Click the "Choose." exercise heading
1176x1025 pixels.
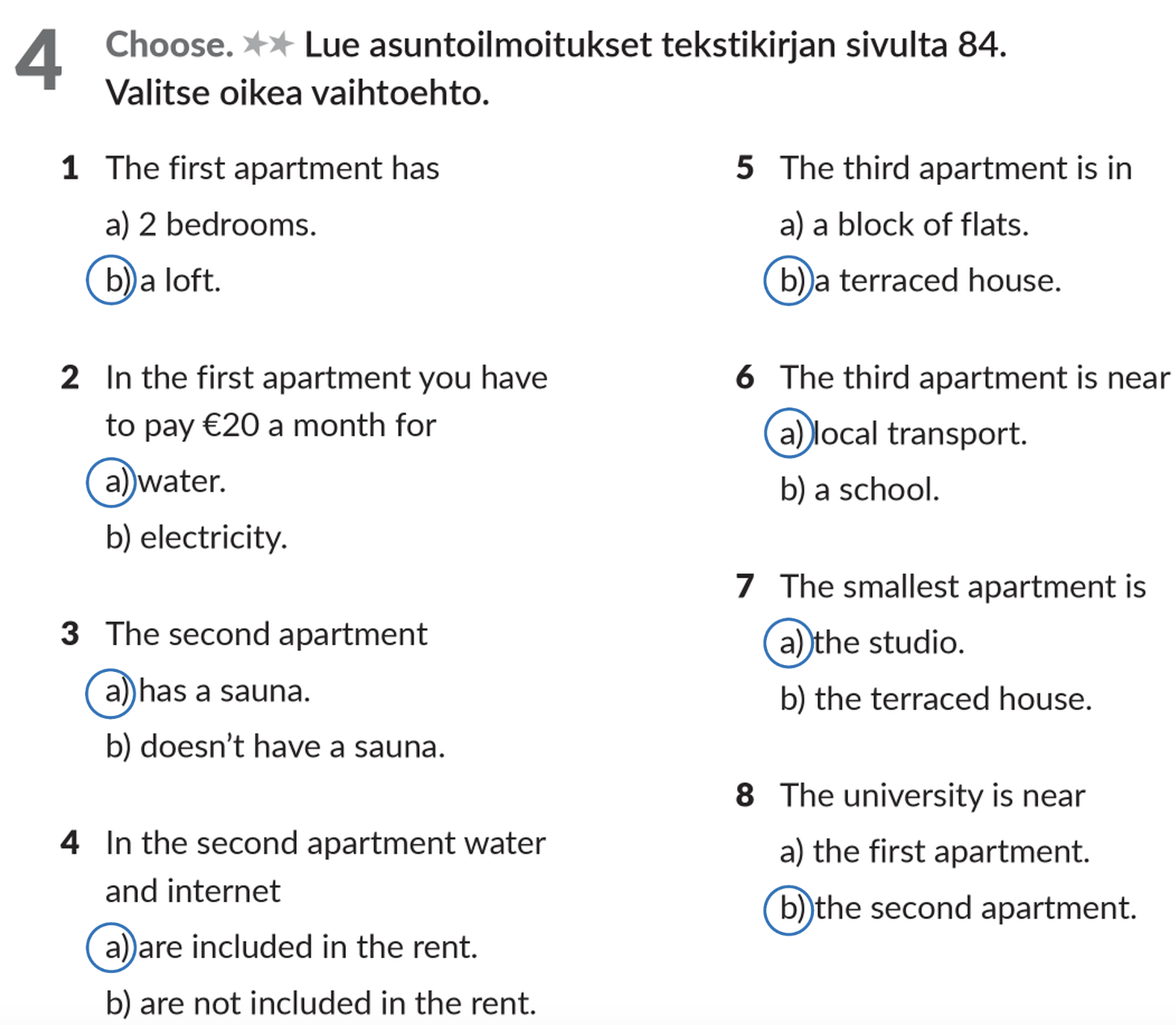pyautogui.click(x=169, y=45)
